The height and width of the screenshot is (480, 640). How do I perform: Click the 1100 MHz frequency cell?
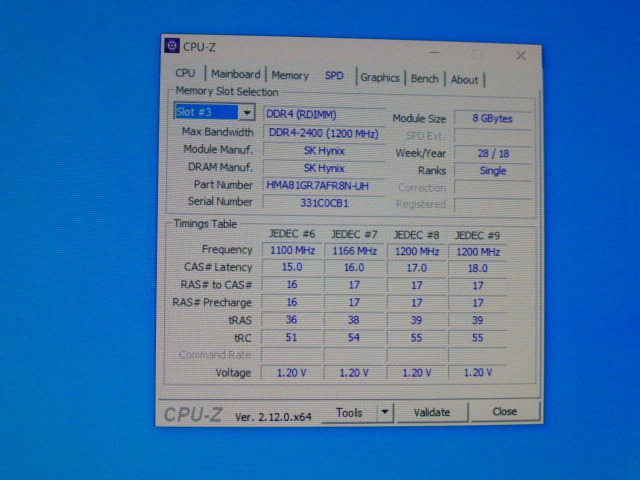point(292,250)
